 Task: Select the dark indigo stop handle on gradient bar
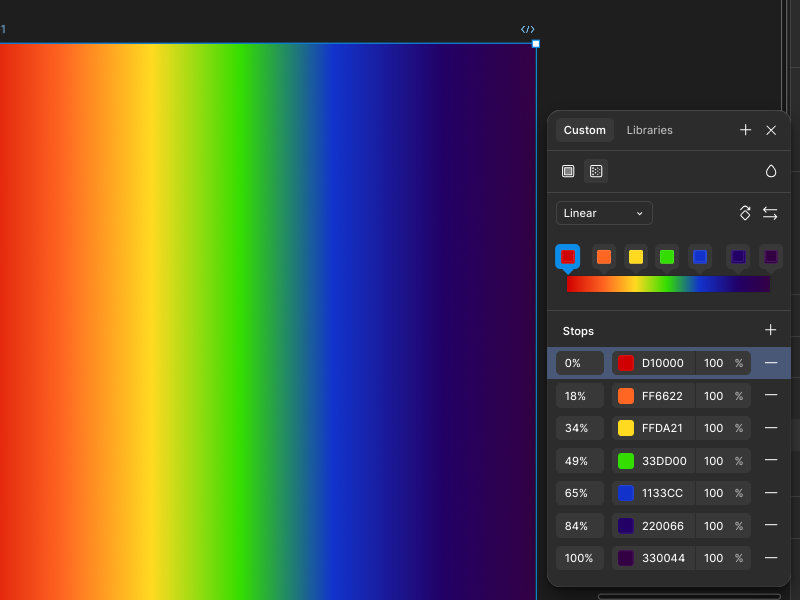738,257
